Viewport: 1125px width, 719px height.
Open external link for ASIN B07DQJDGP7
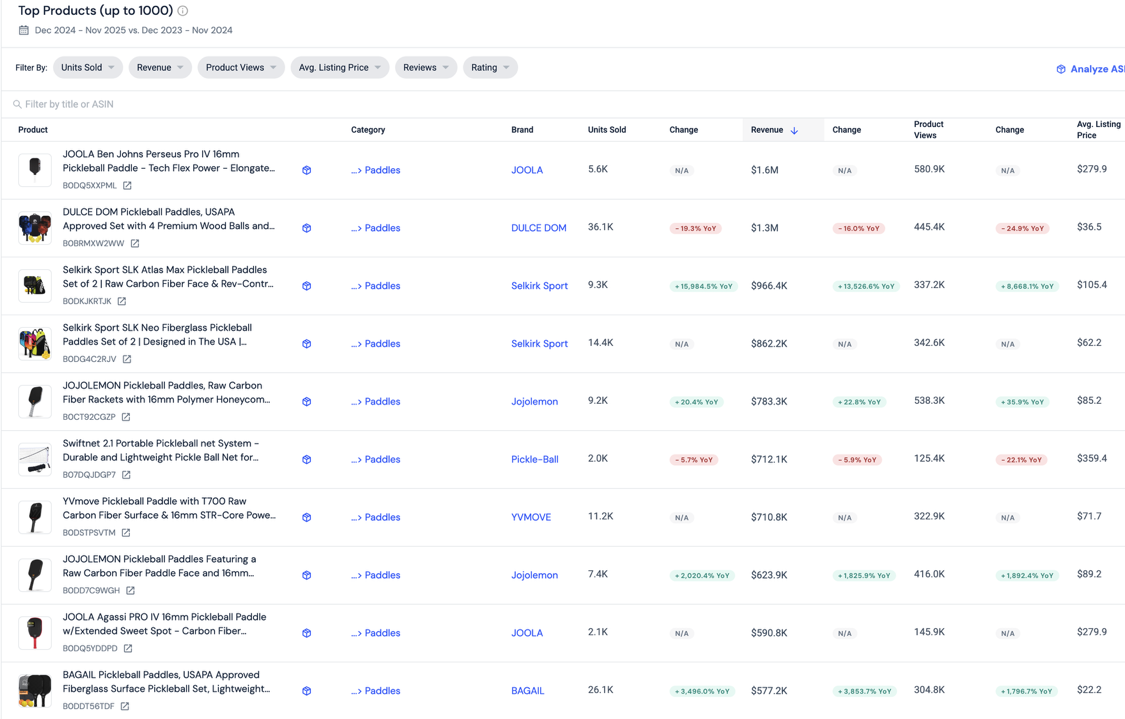click(x=126, y=475)
